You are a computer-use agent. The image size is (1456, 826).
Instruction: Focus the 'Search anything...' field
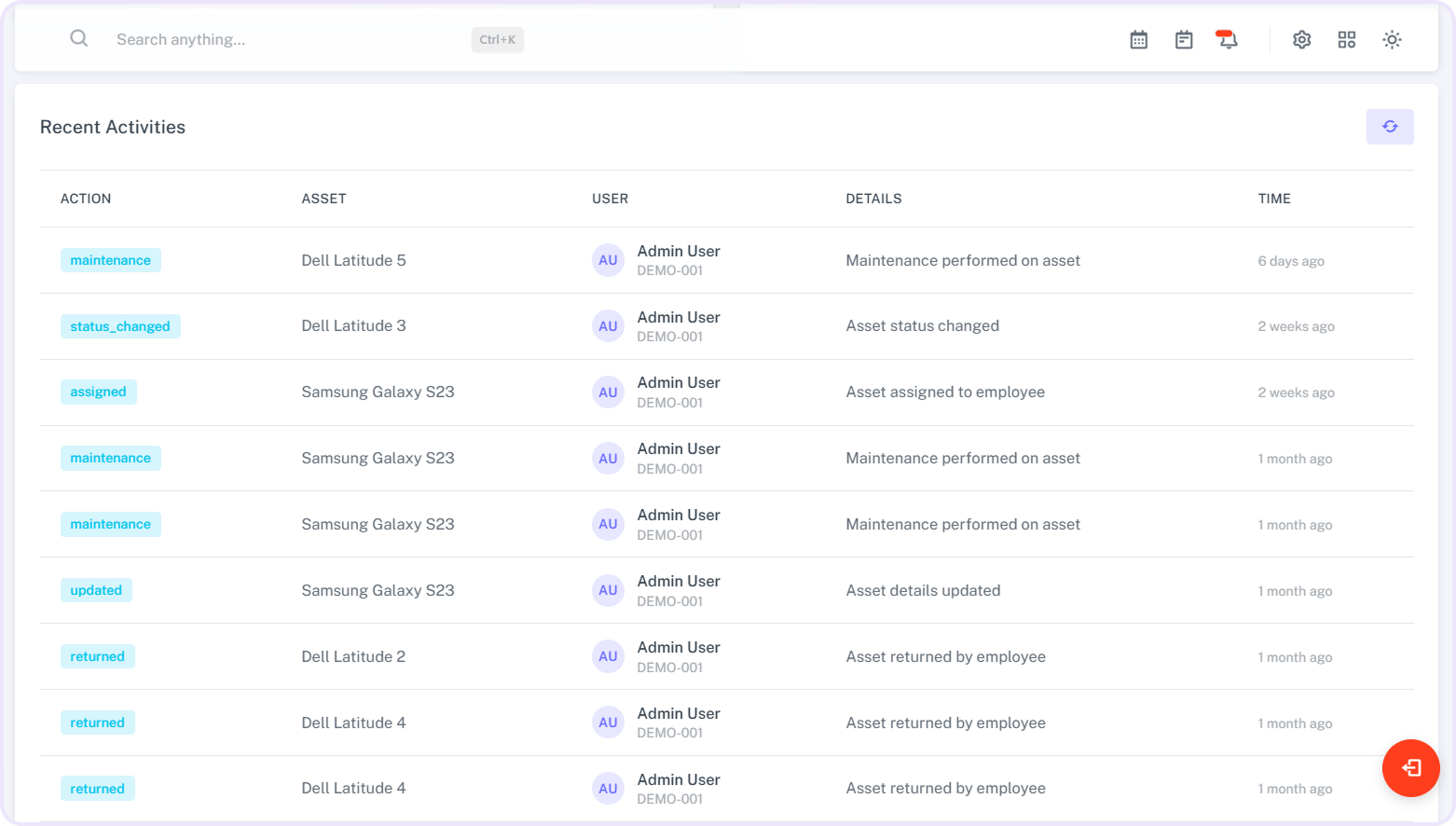tap(280, 39)
